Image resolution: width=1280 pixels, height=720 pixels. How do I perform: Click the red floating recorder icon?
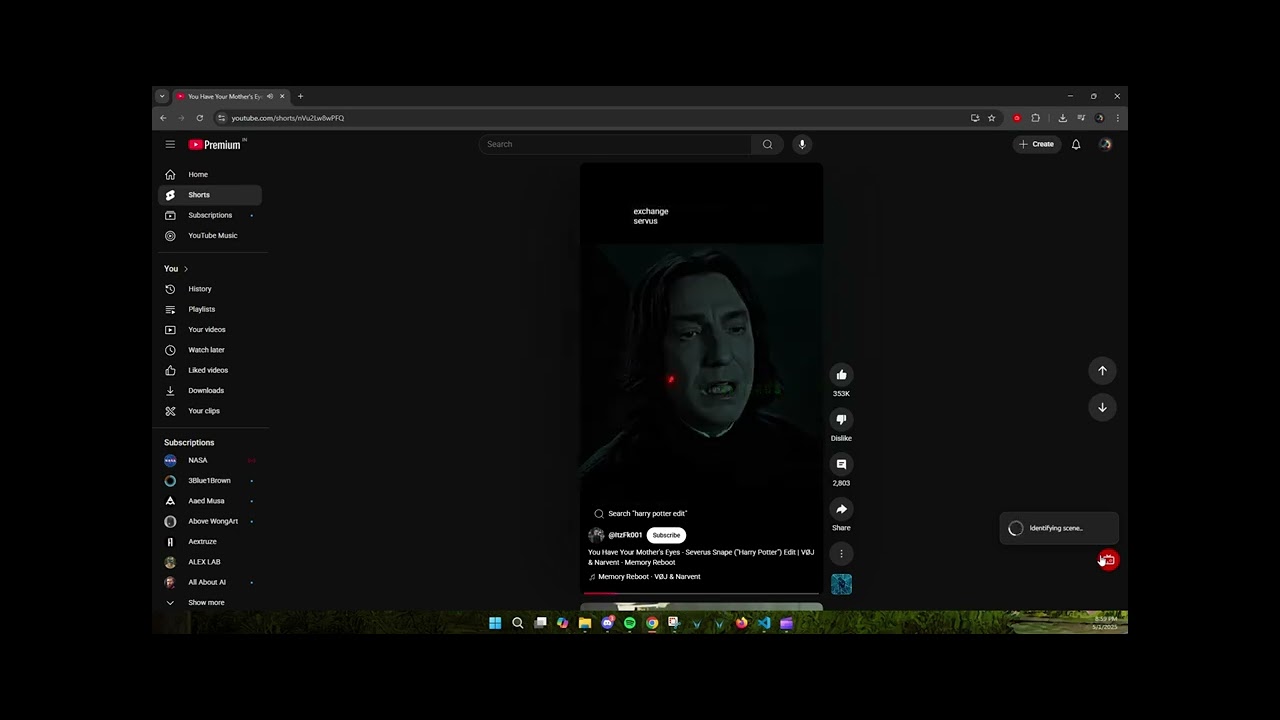click(x=1108, y=560)
